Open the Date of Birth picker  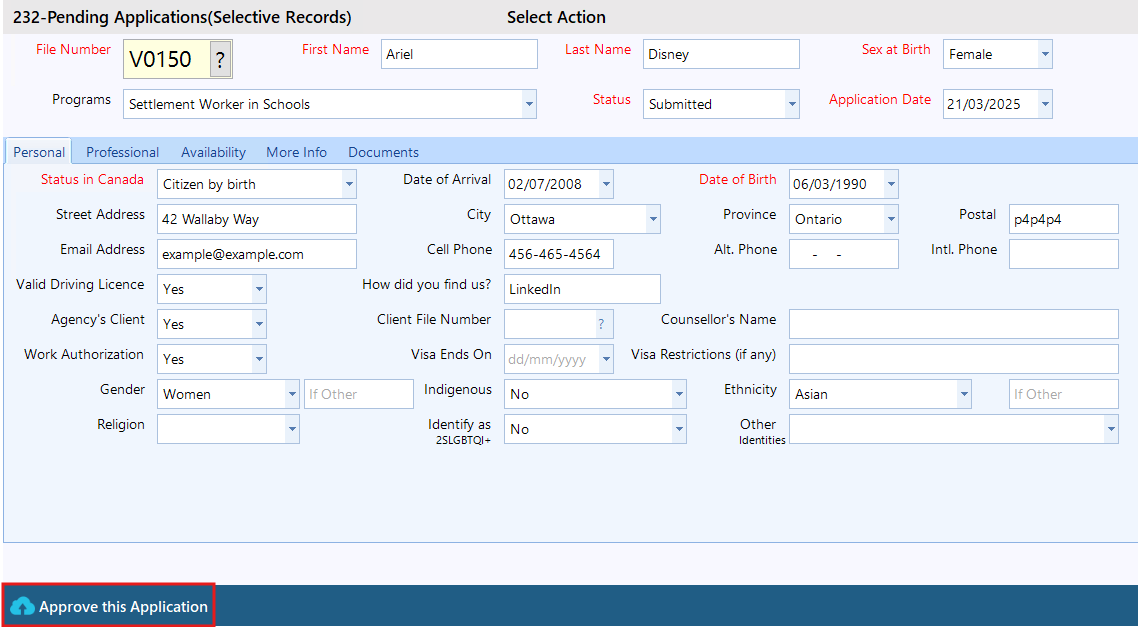point(891,184)
